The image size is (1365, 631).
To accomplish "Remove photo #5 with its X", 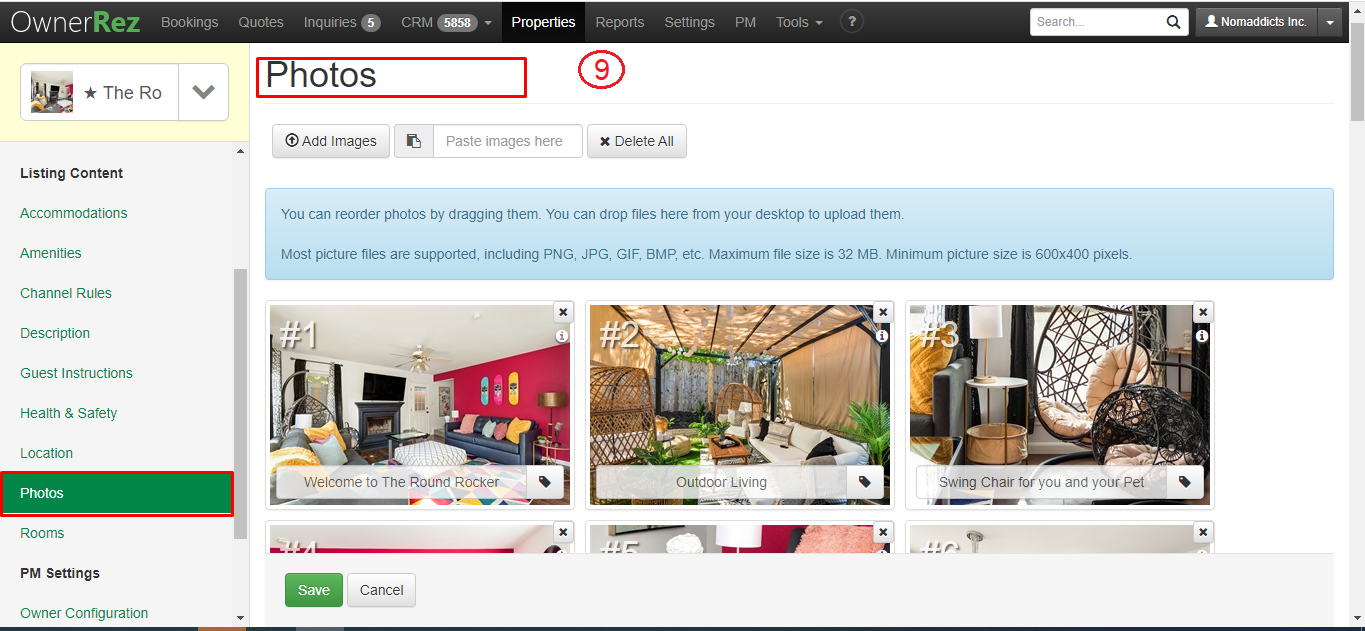I will pyautogui.click(x=883, y=532).
